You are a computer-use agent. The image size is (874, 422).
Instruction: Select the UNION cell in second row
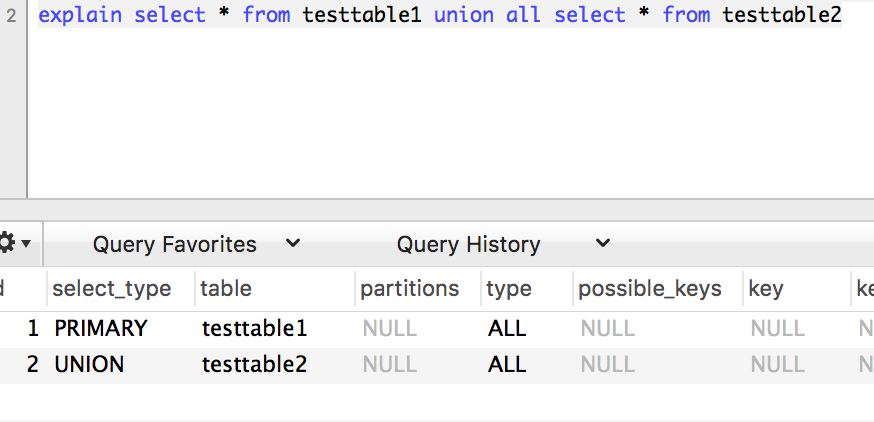pyautogui.click(x=89, y=365)
